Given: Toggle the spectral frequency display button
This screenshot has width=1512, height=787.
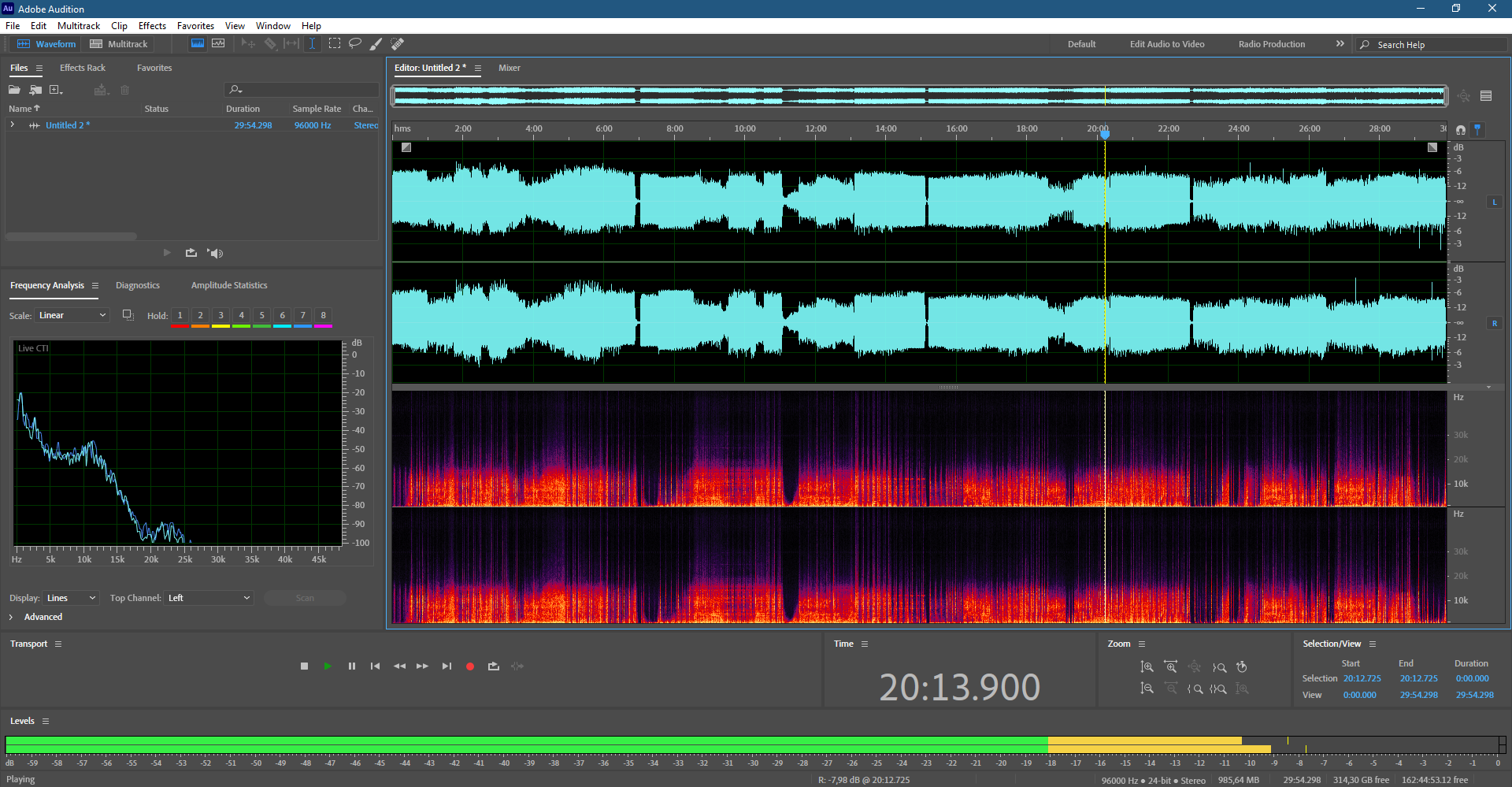Looking at the screenshot, I should coord(198,44).
